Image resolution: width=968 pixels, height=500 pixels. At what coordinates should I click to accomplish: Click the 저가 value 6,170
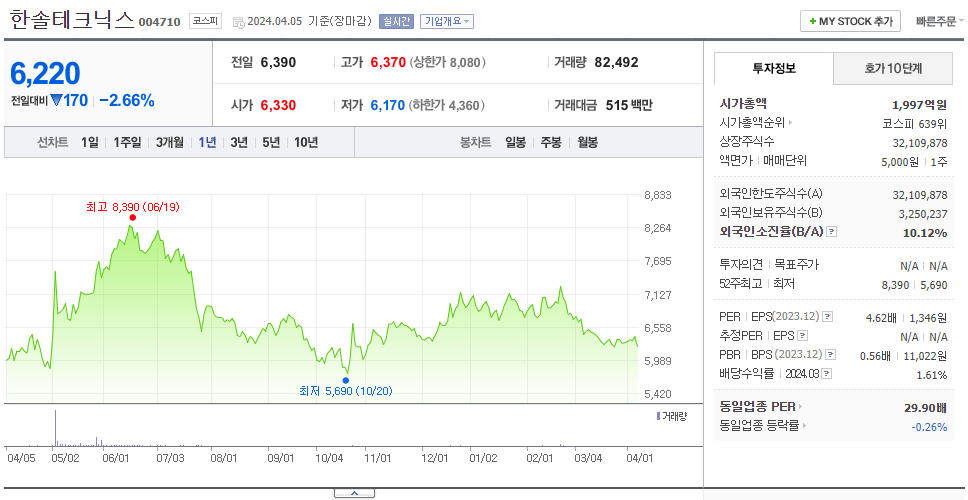click(388, 106)
